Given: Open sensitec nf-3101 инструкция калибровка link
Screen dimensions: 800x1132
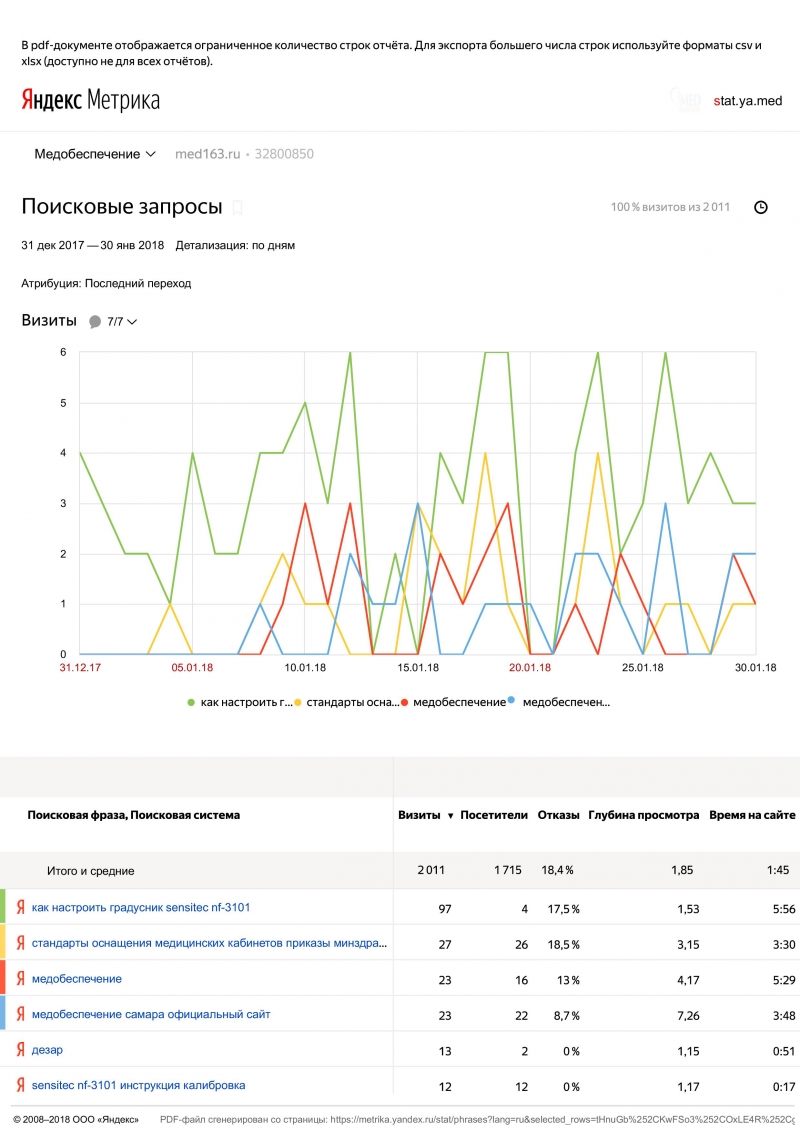Looking at the screenshot, I should 139,1085.
